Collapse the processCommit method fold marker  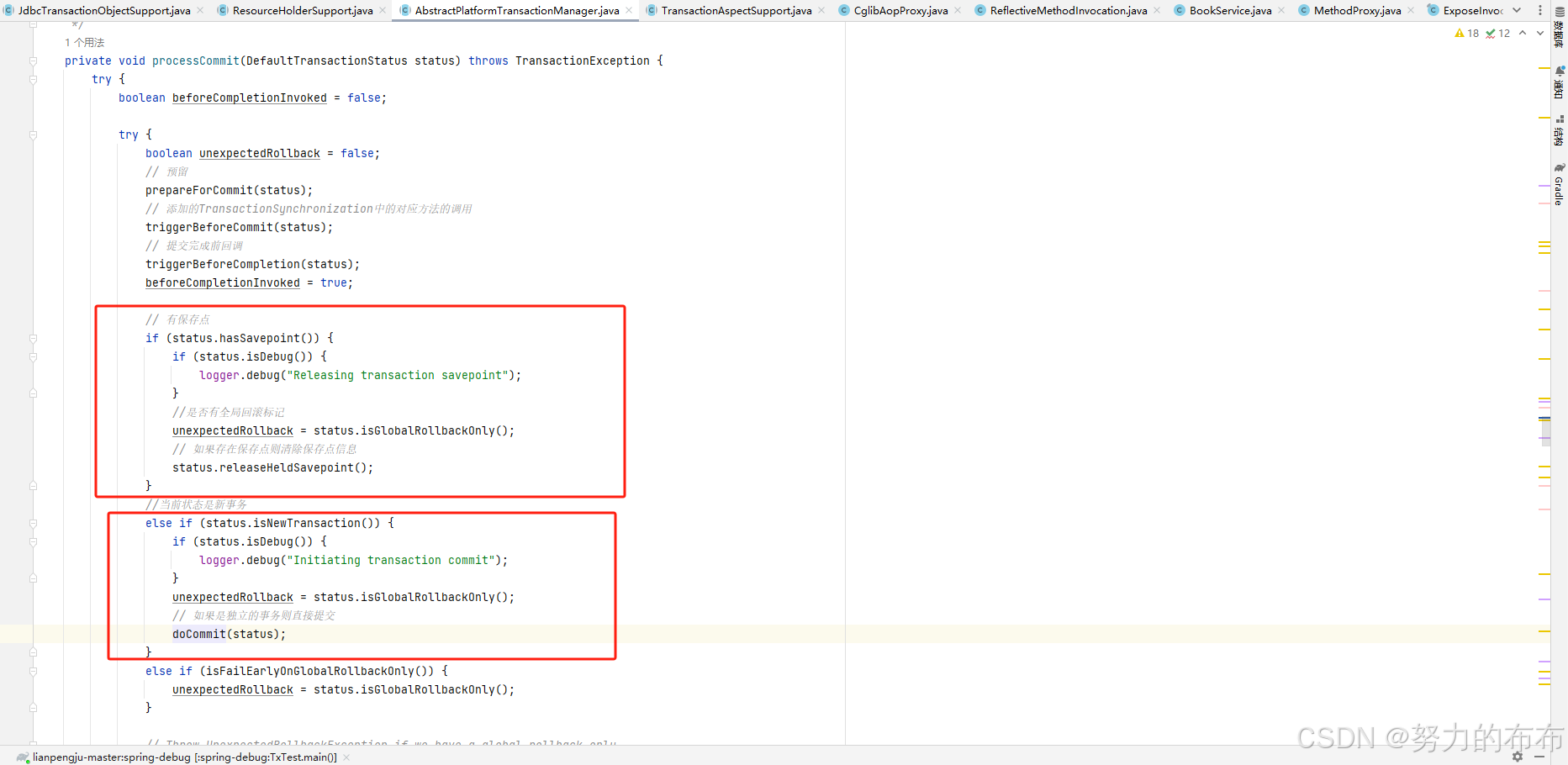point(34,61)
